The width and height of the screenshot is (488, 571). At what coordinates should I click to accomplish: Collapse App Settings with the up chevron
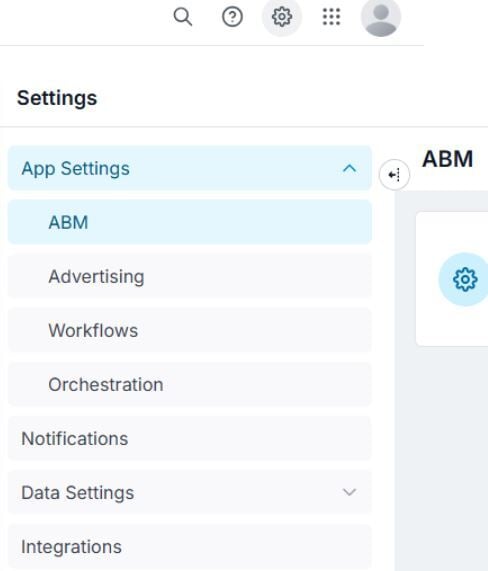click(x=350, y=169)
